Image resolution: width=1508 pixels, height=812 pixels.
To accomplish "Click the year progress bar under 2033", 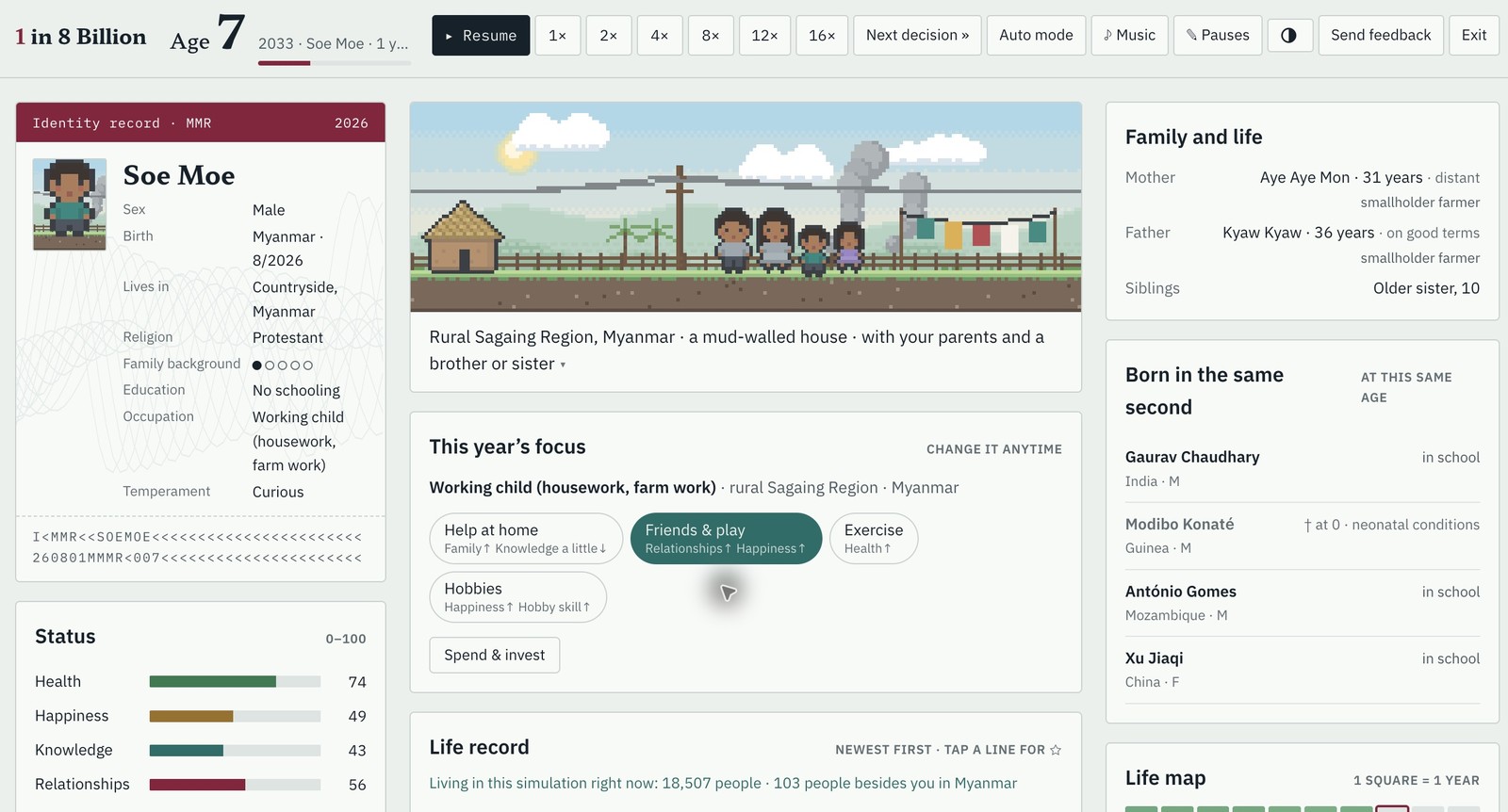I will (x=335, y=63).
